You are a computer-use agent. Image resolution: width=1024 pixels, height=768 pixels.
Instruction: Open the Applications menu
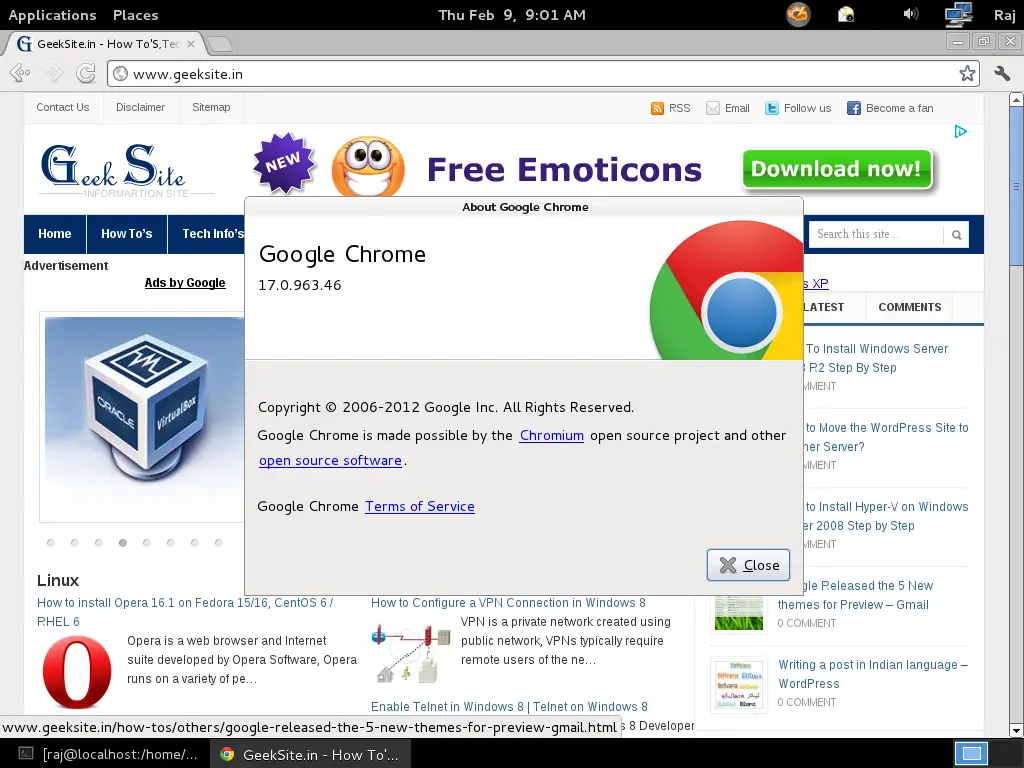52,15
